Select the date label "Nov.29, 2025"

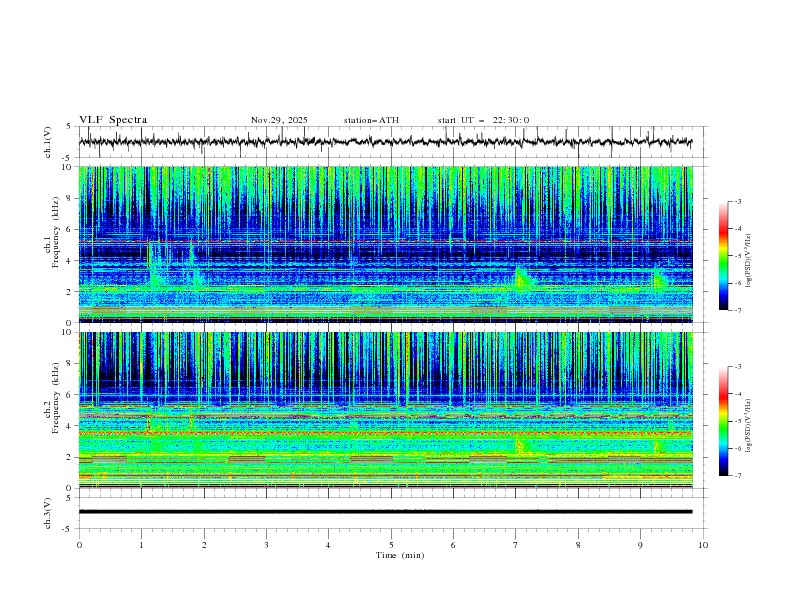tap(279, 120)
